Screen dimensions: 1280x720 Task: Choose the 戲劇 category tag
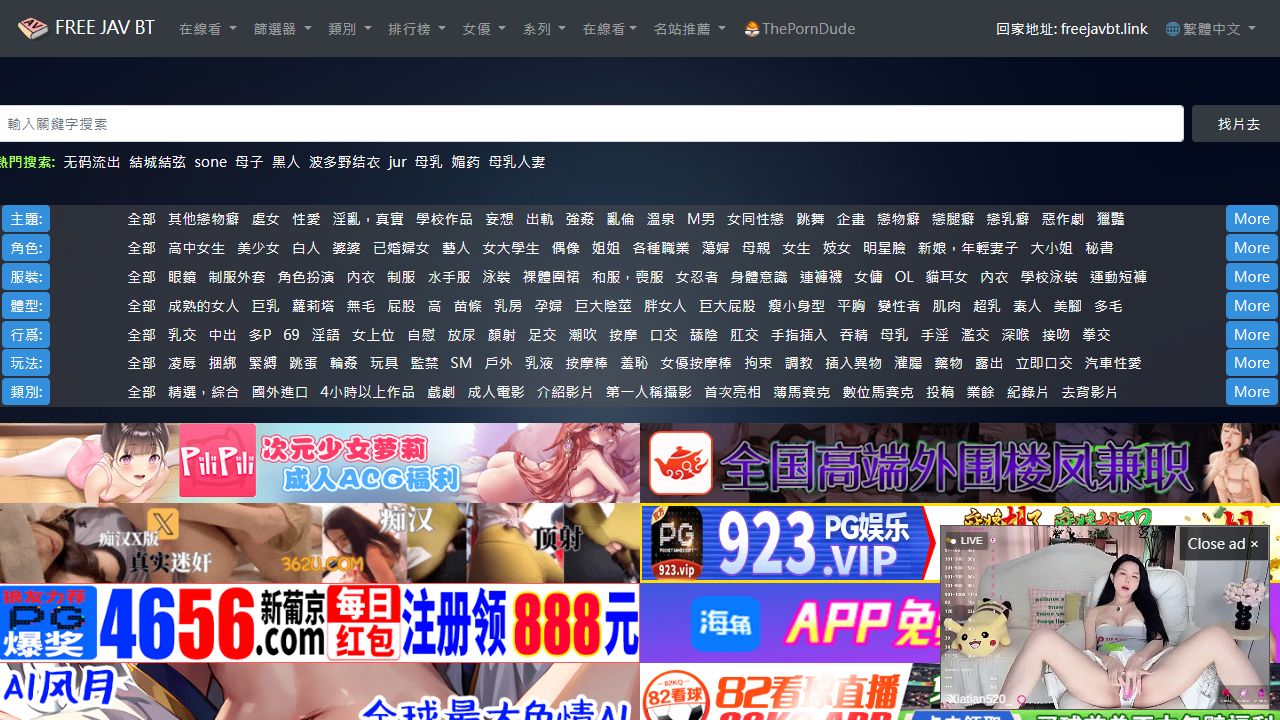pyautogui.click(x=441, y=392)
